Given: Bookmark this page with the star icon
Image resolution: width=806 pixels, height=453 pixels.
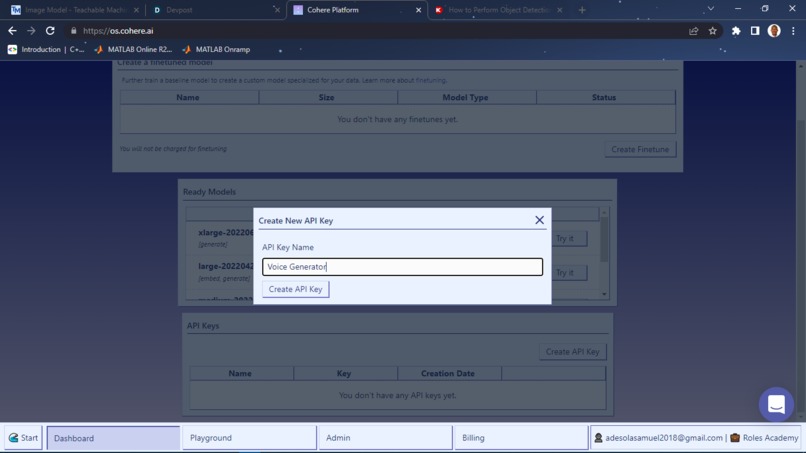Looking at the screenshot, I should (x=712, y=31).
